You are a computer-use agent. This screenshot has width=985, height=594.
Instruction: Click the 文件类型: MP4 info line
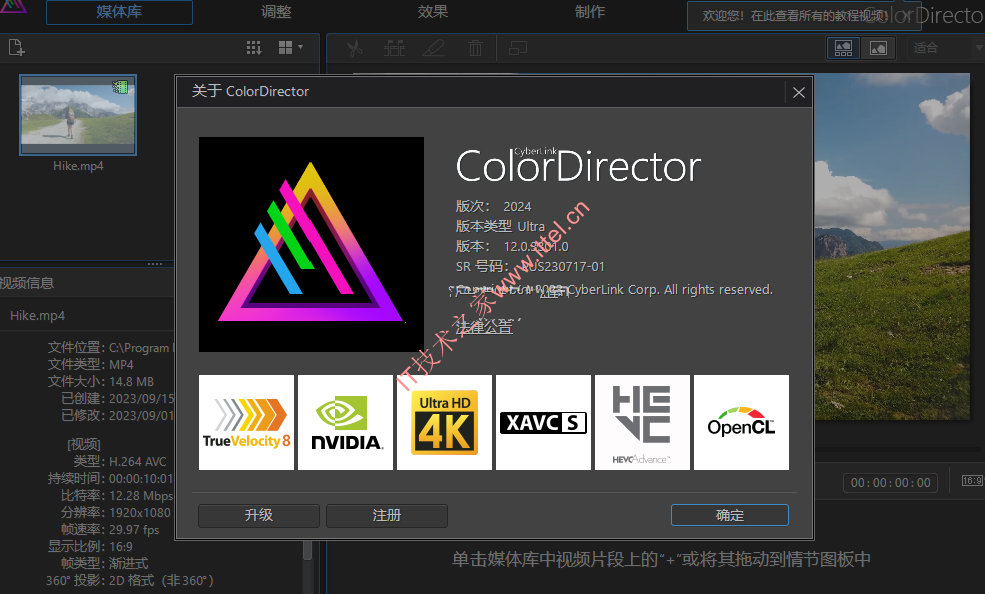90,365
